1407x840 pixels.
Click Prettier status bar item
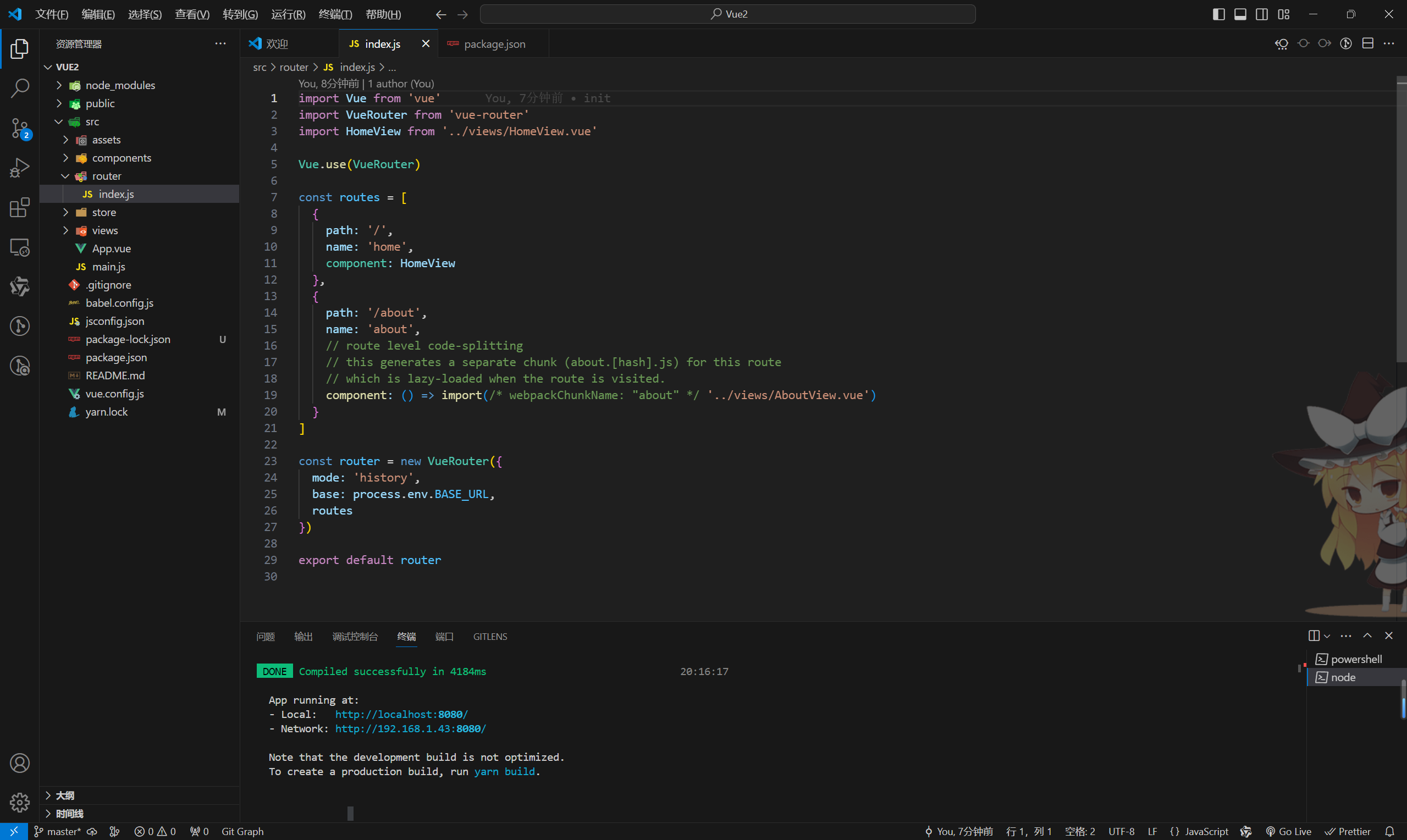pos(1348,831)
